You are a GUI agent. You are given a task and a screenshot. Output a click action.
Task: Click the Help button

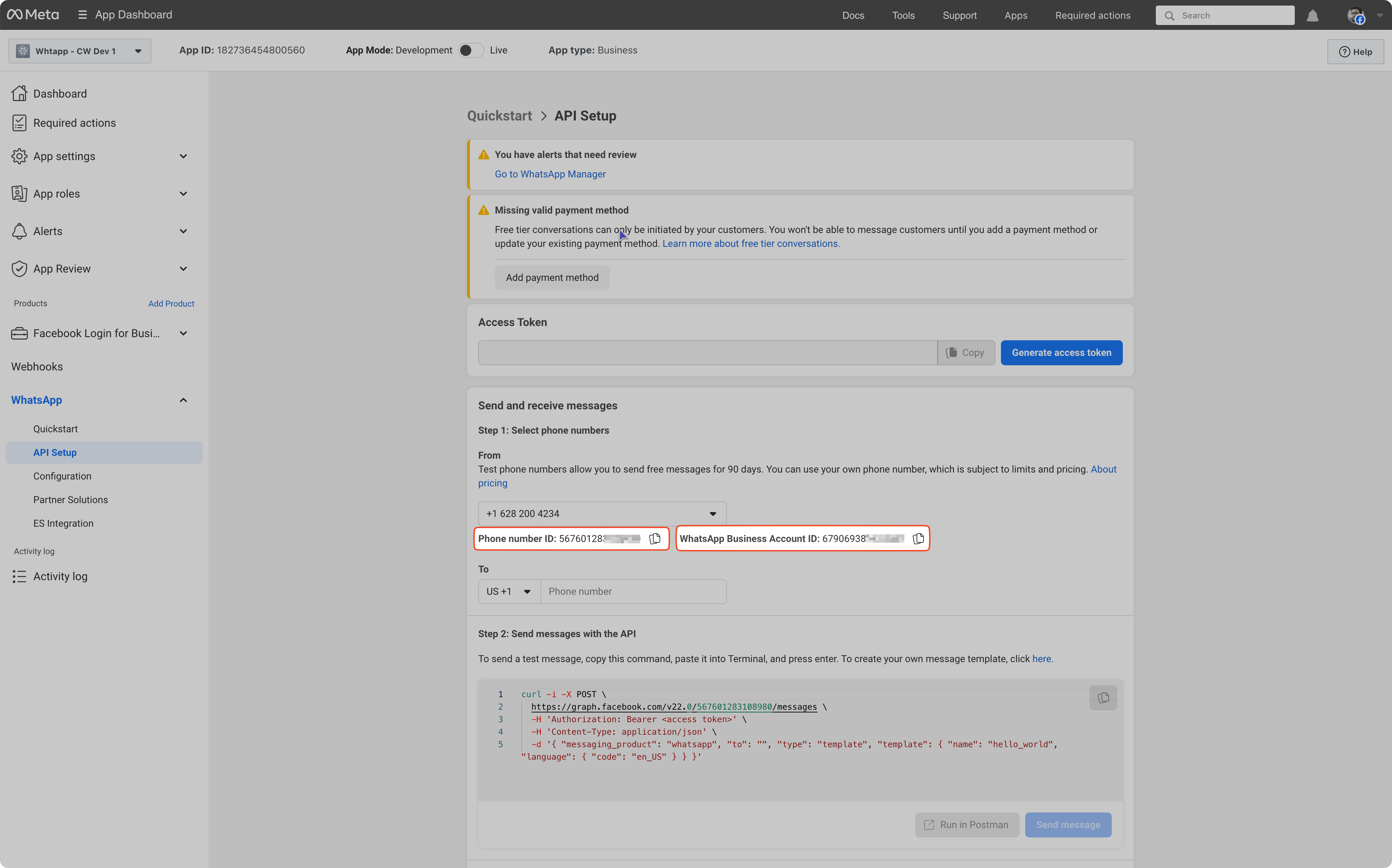coord(1355,52)
